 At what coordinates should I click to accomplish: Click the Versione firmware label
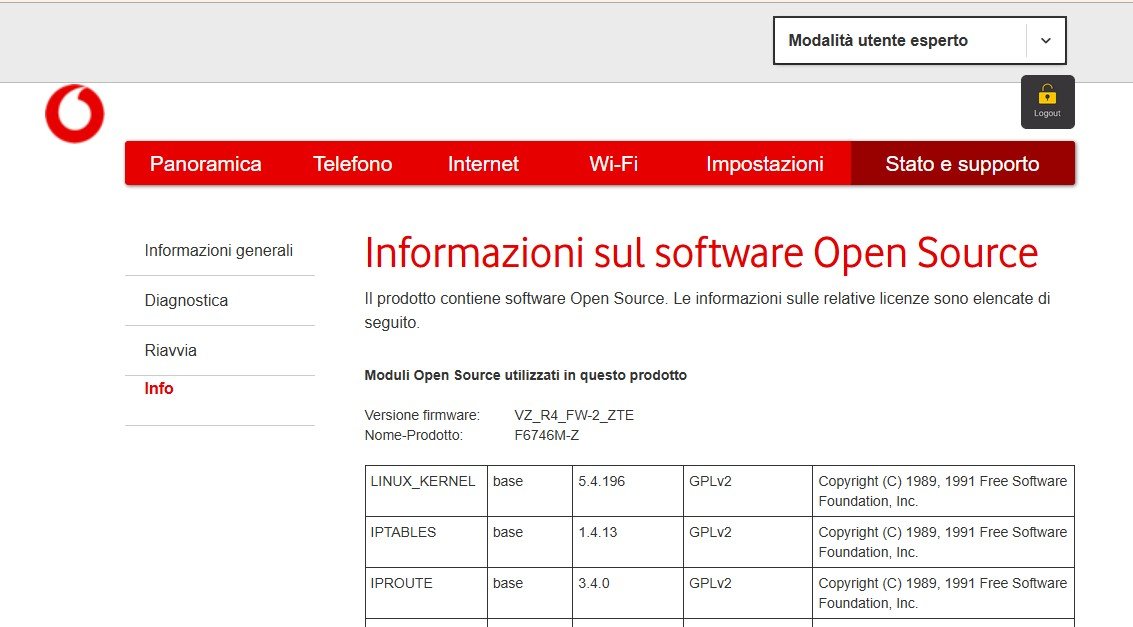pos(422,415)
